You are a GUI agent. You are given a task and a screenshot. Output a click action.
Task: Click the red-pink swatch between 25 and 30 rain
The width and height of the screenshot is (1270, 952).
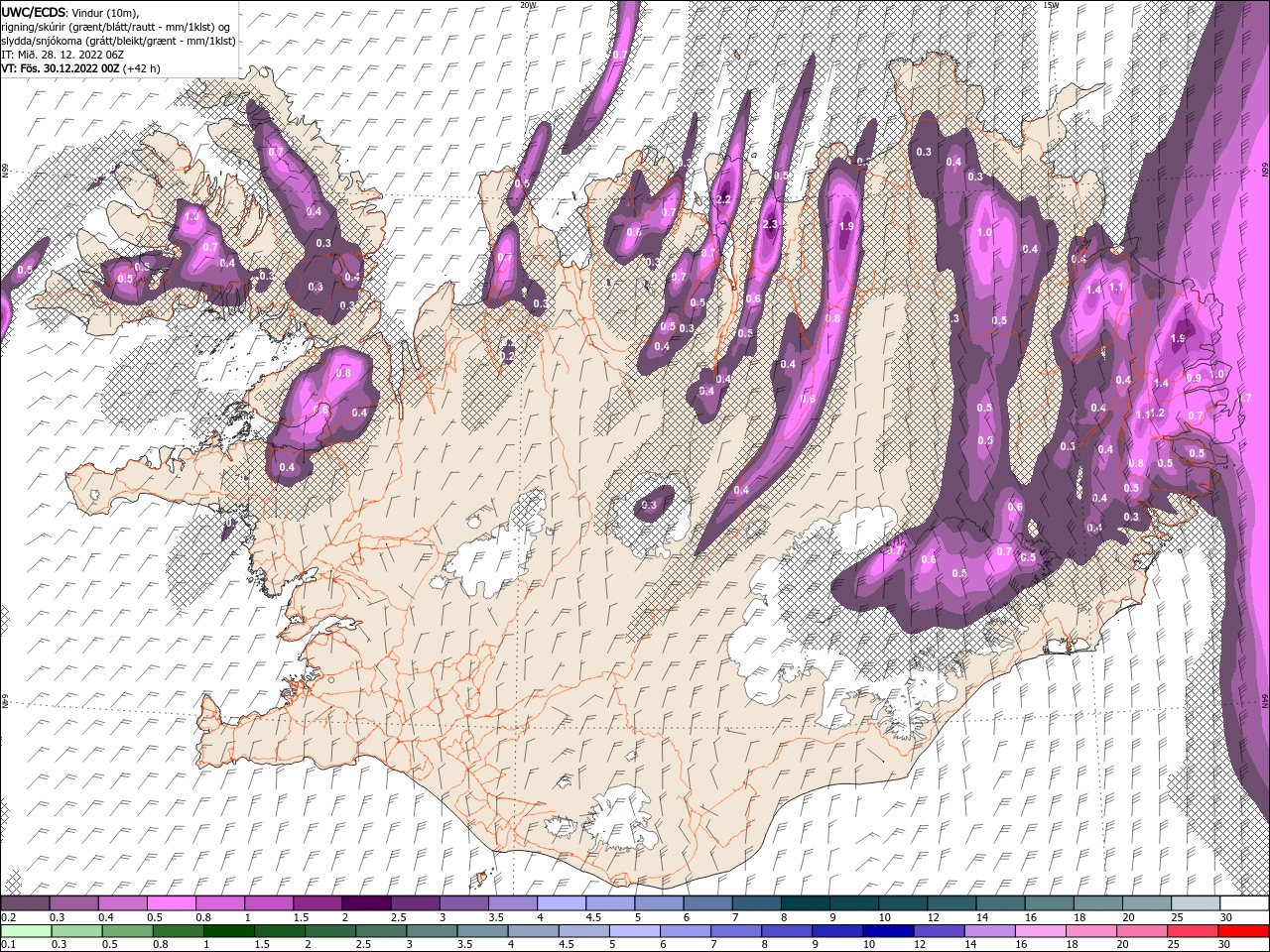[1192, 931]
